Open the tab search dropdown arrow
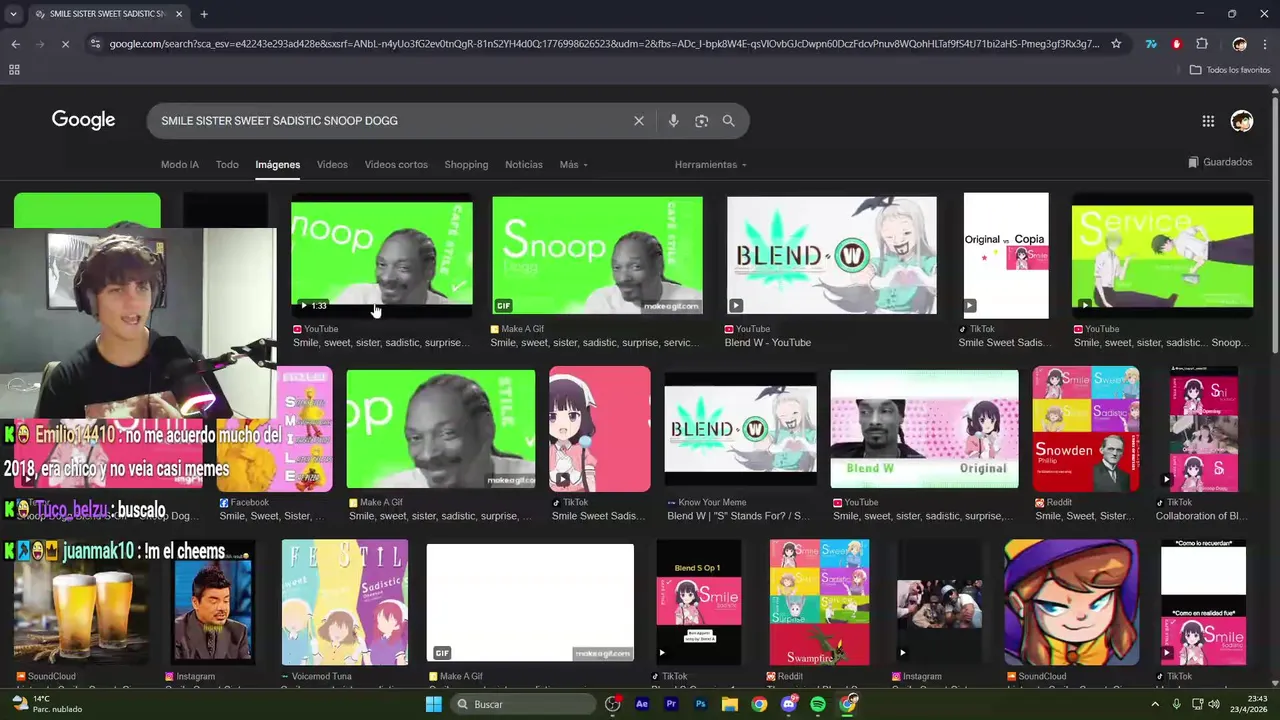Viewport: 1280px width, 720px height. tap(12, 14)
